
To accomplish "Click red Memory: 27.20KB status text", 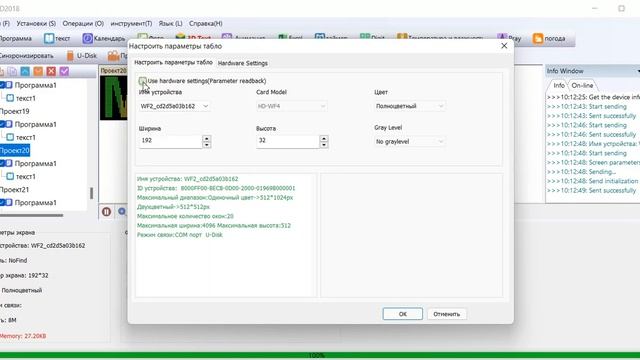I will (x=23, y=336).
